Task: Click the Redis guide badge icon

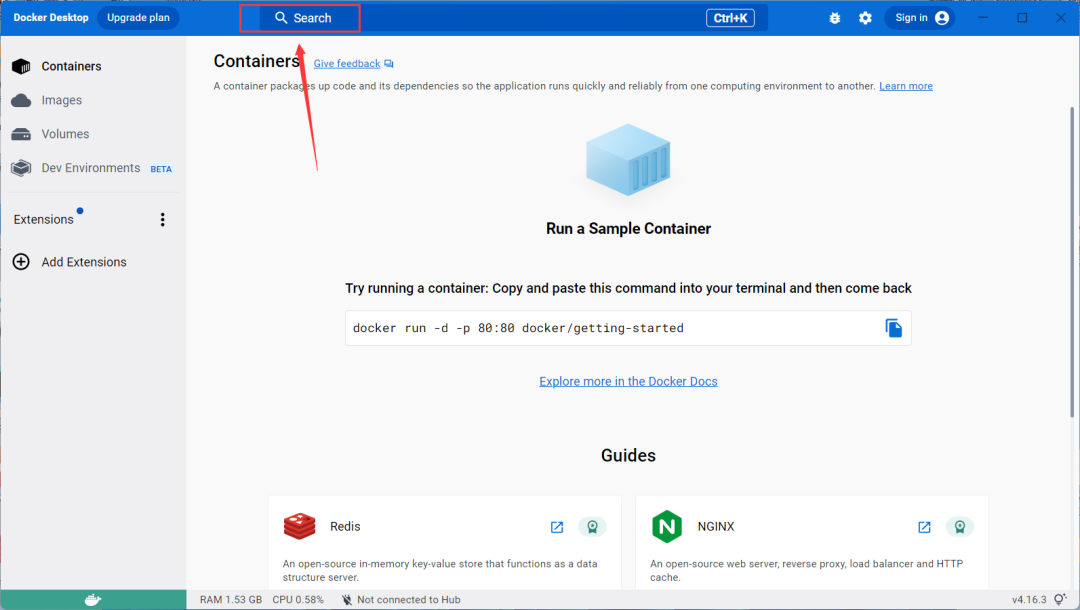Action: point(592,527)
